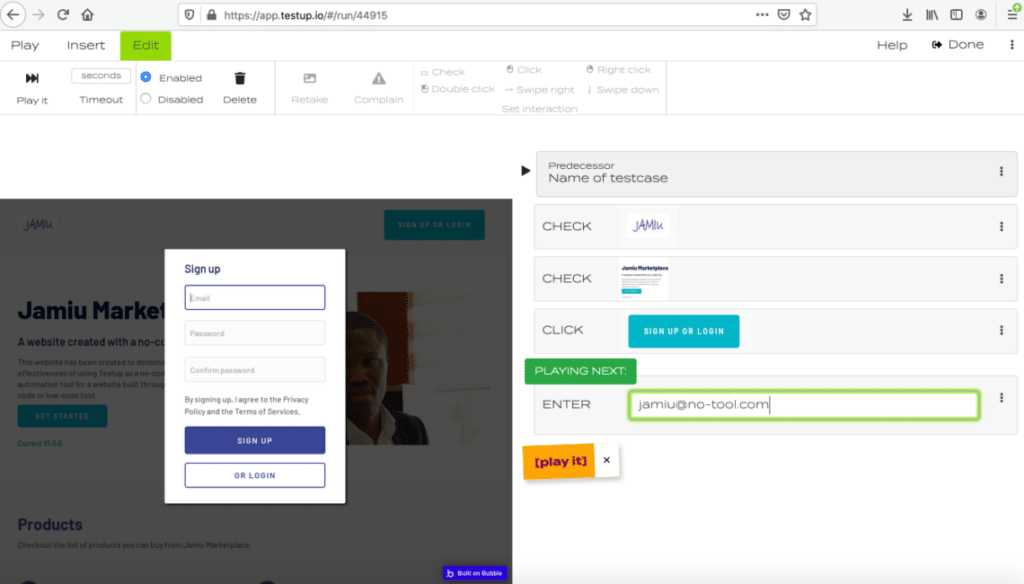Screen dimensions: 1024x584
Task: Set interaction to Swipe down
Action: [x=623, y=89]
